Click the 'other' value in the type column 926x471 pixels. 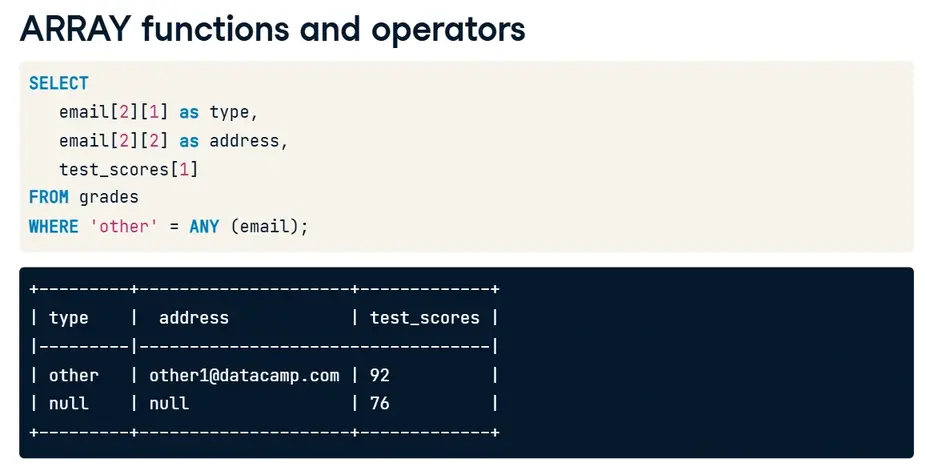pyautogui.click(x=74, y=376)
